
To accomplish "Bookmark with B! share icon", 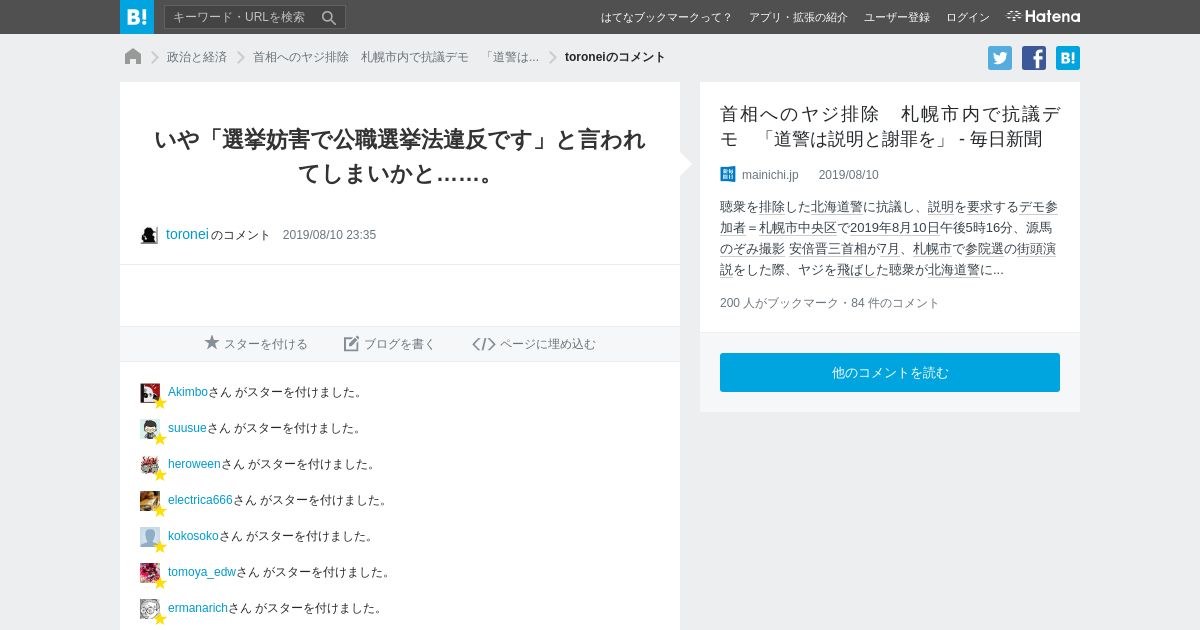I will tap(1068, 58).
